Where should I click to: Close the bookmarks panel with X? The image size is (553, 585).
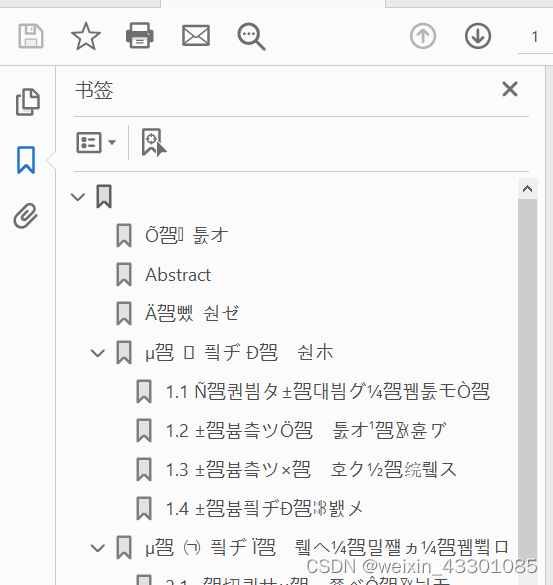coord(510,89)
